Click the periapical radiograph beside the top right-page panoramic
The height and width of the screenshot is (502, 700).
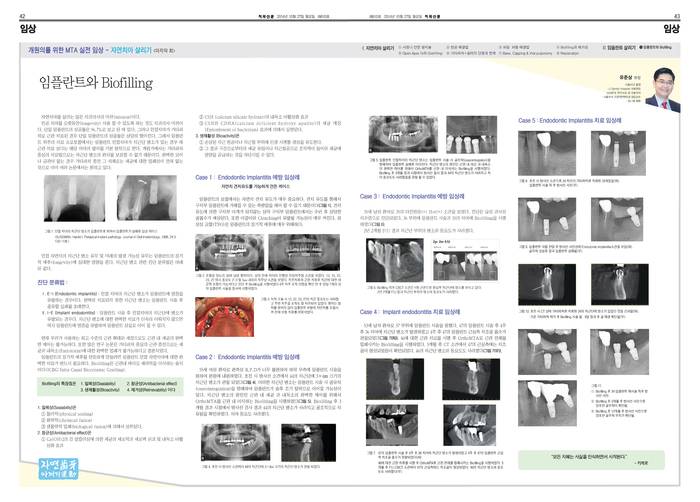tap(471, 134)
